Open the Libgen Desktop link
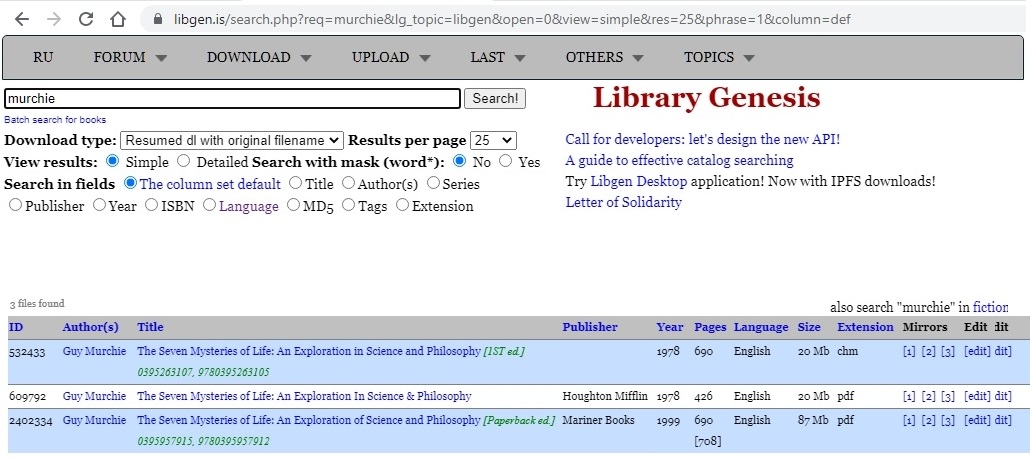1030x460 pixels. pyautogui.click(x=638, y=181)
